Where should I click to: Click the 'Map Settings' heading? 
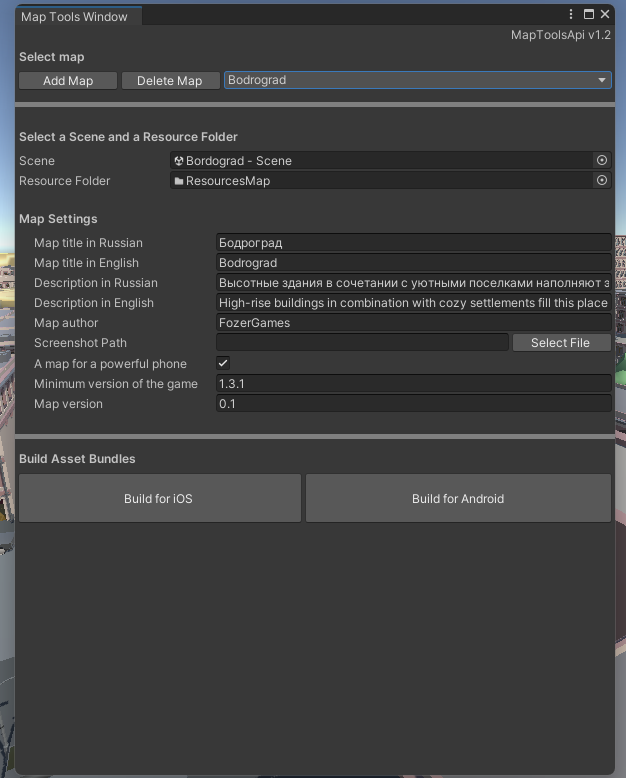click(58, 218)
